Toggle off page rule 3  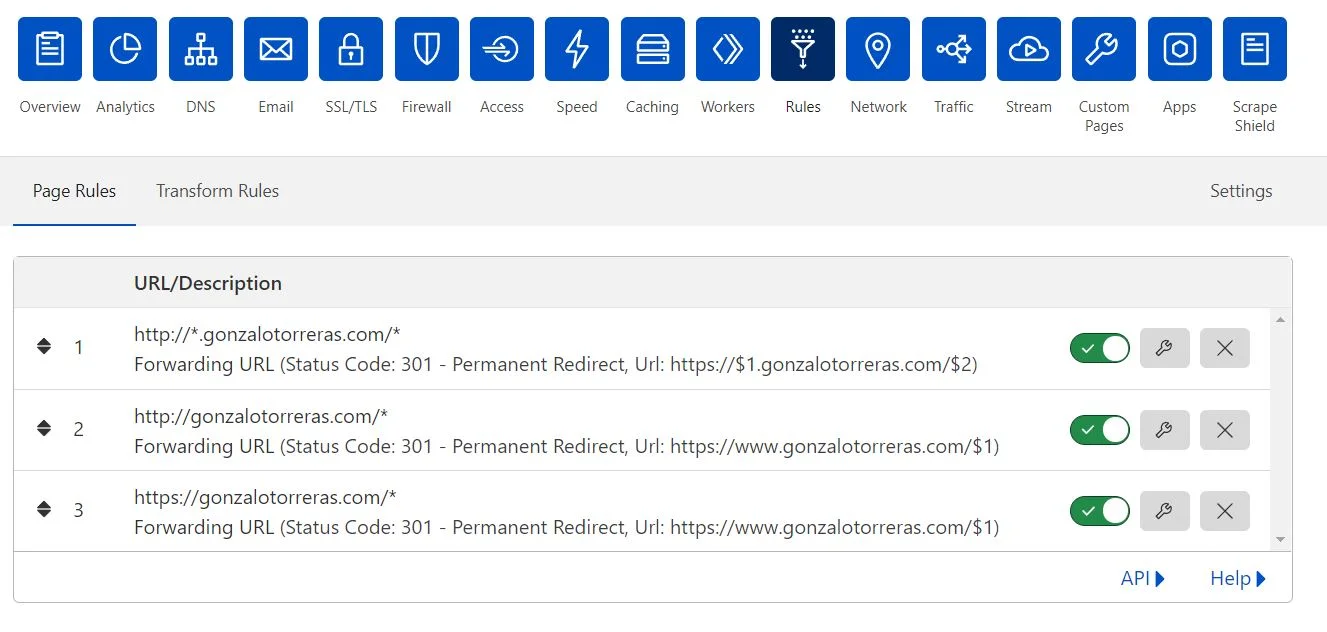coord(1100,511)
